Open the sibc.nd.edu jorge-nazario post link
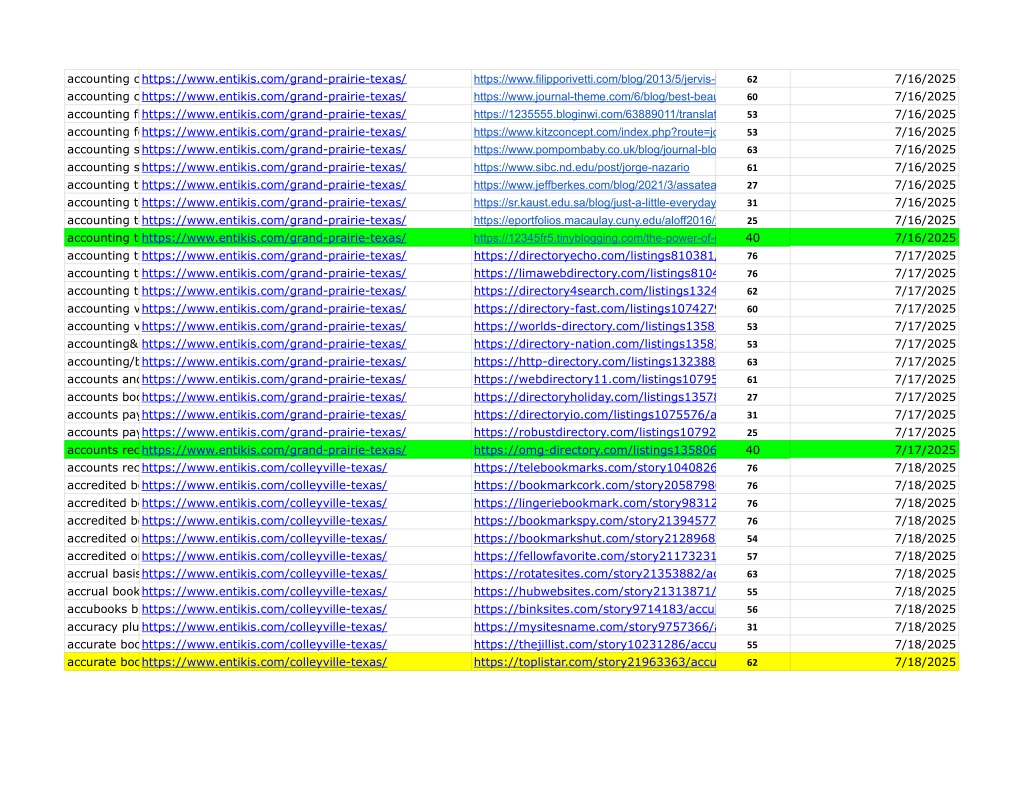 (x=581, y=167)
